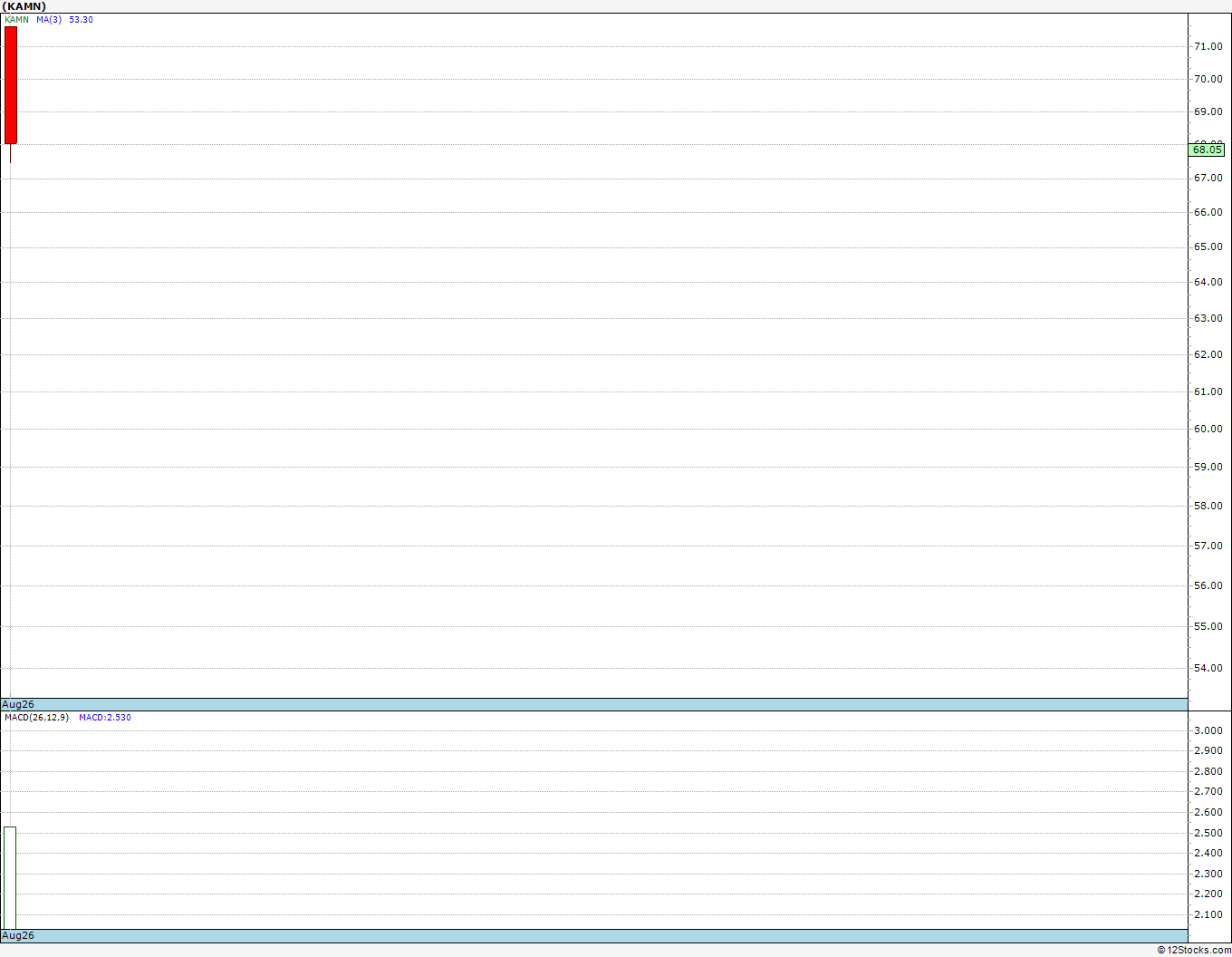The width and height of the screenshot is (1232, 957).
Task: Select the 68.05 current price label
Action: (x=1208, y=150)
